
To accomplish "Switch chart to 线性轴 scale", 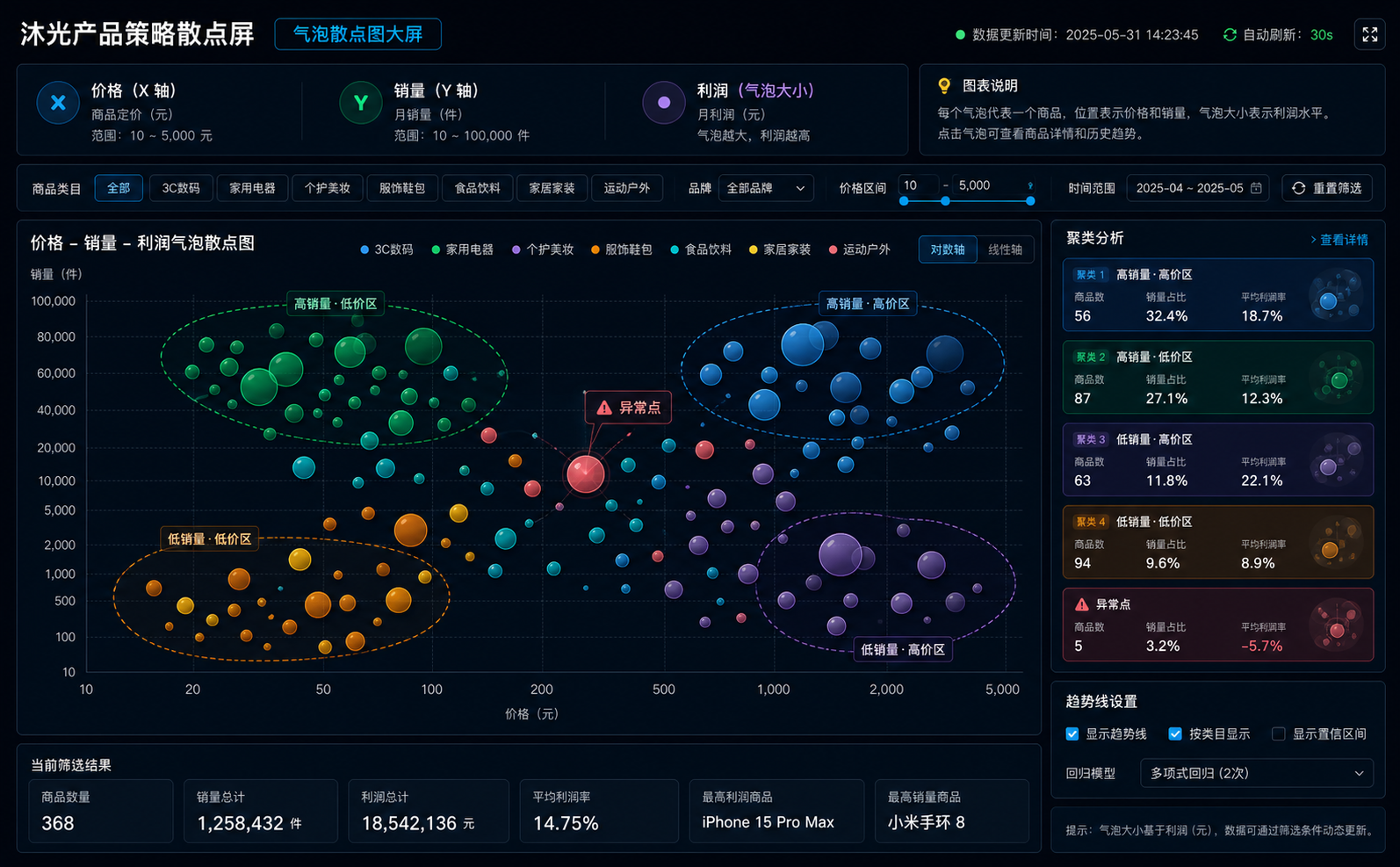I will 1005,249.
